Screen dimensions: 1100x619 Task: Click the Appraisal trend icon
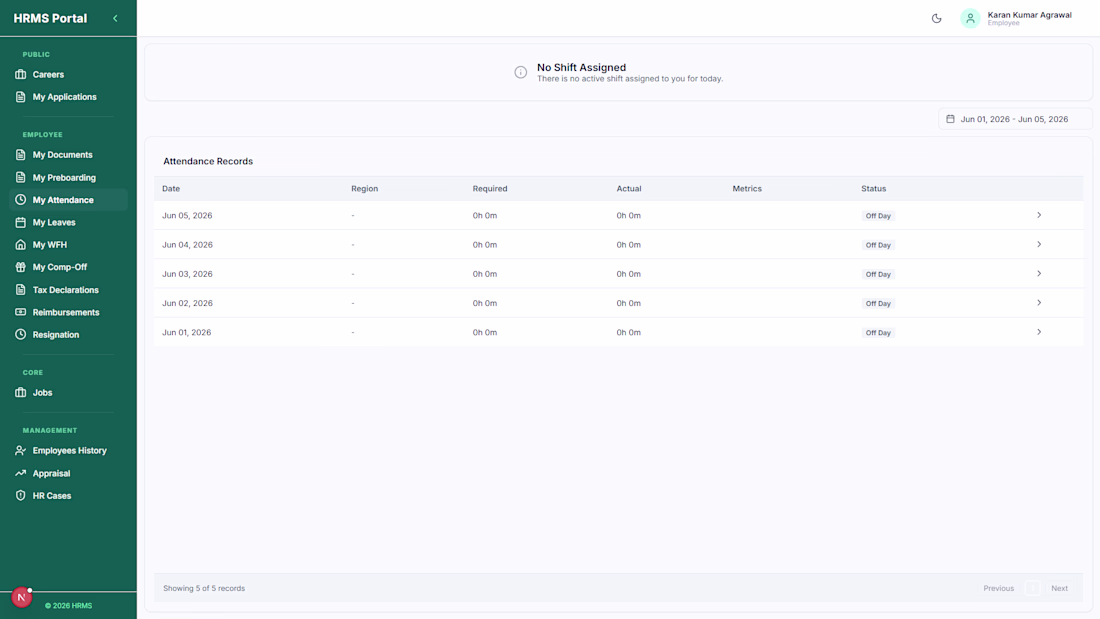click(x=20, y=473)
